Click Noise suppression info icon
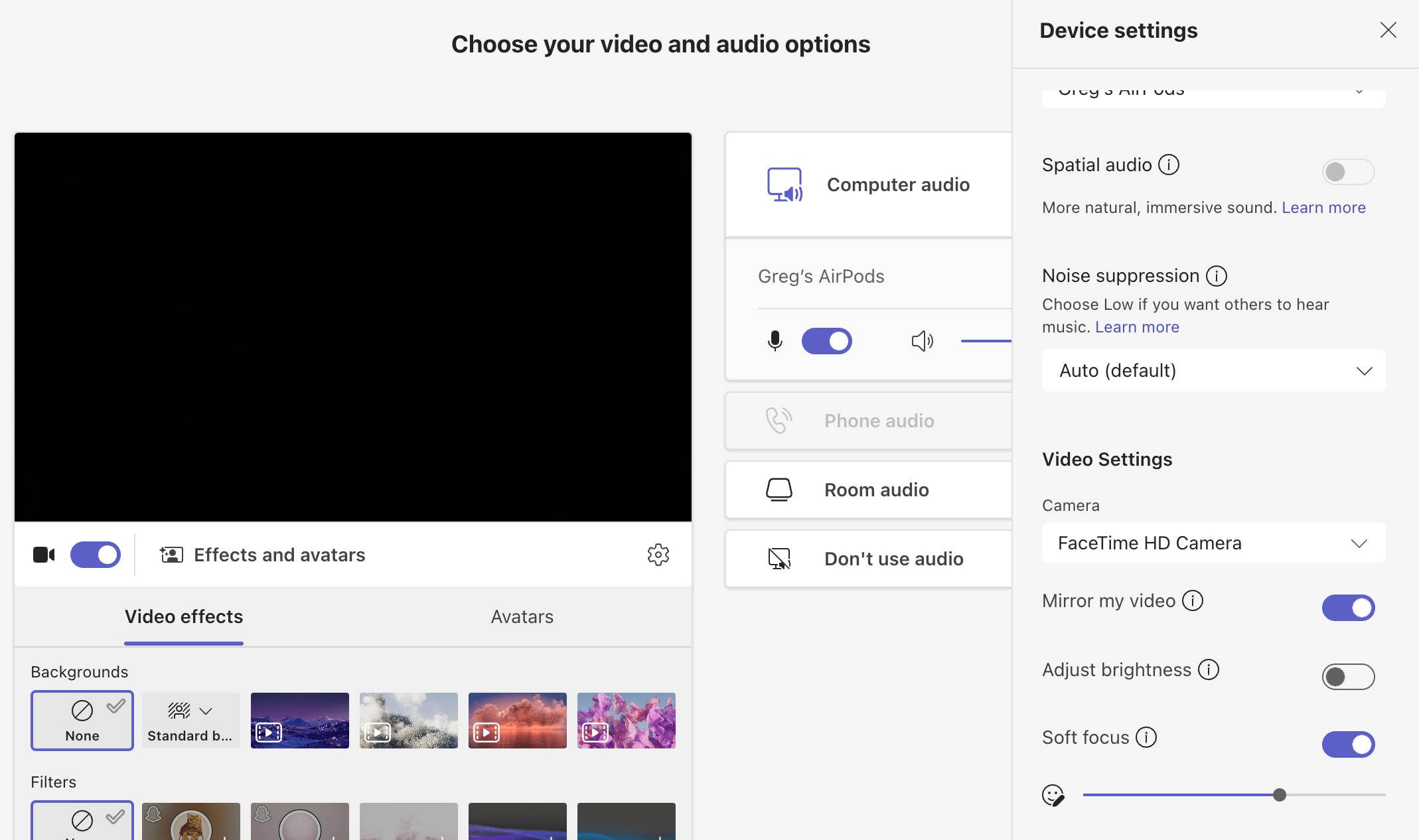The image size is (1419, 840). tap(1217, 275)
